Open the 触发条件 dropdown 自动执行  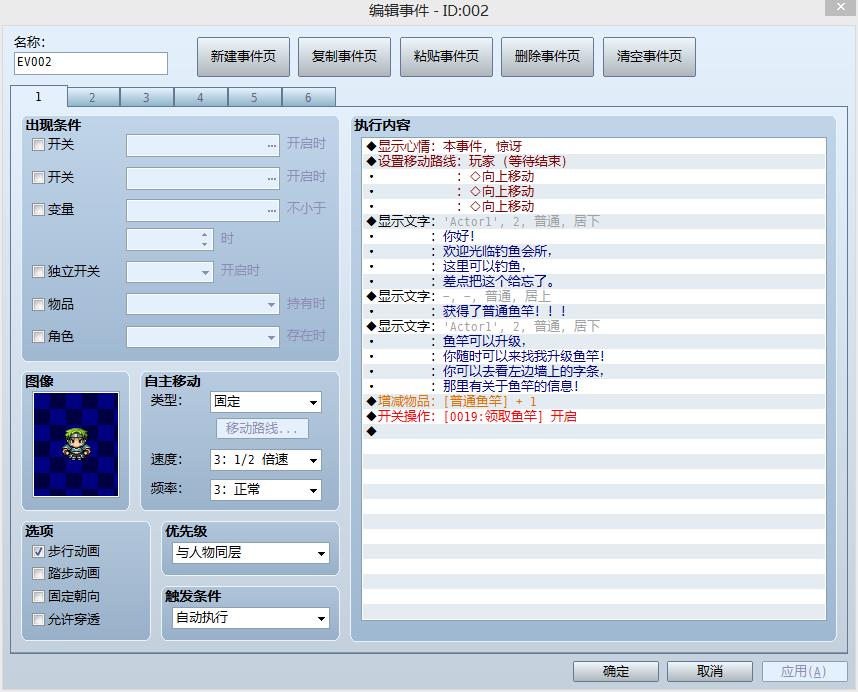pos(251,618)
